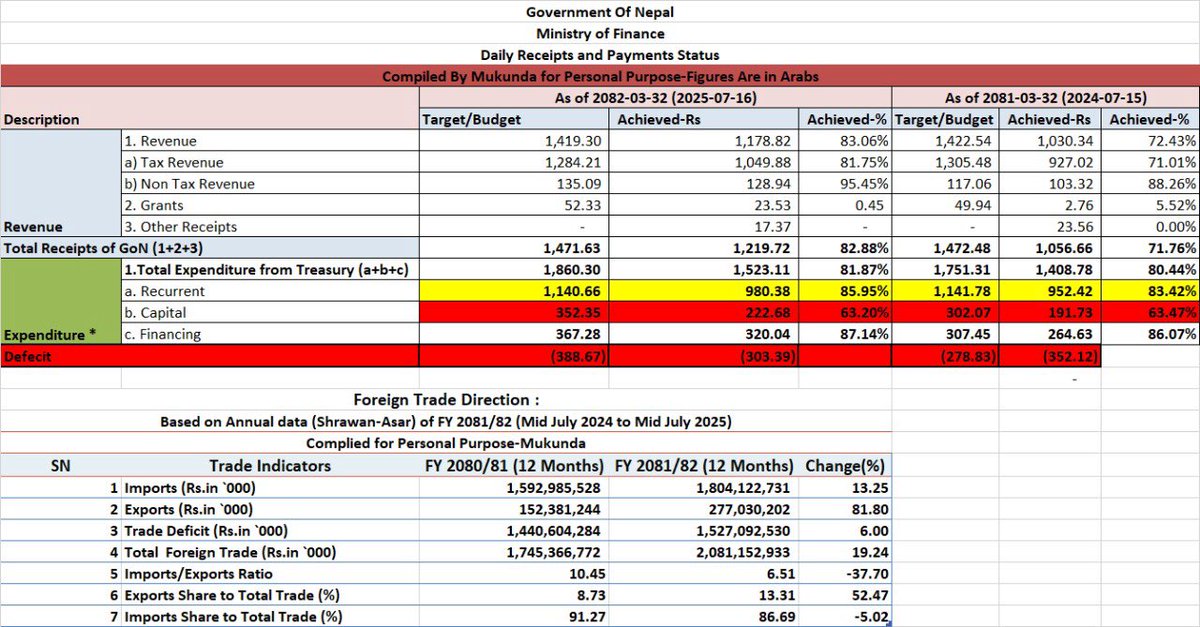Image resolution: width=1200 pixels, height=627 pixels.
Task: Select the 'Trade Indicators' column header
Action: click(x=270, y=465)
